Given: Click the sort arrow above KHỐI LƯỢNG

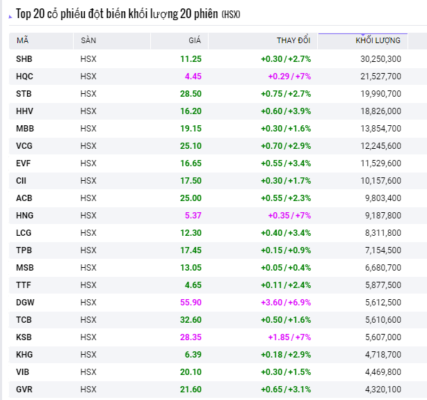Looking at the screenshot, I should (363, 34).
